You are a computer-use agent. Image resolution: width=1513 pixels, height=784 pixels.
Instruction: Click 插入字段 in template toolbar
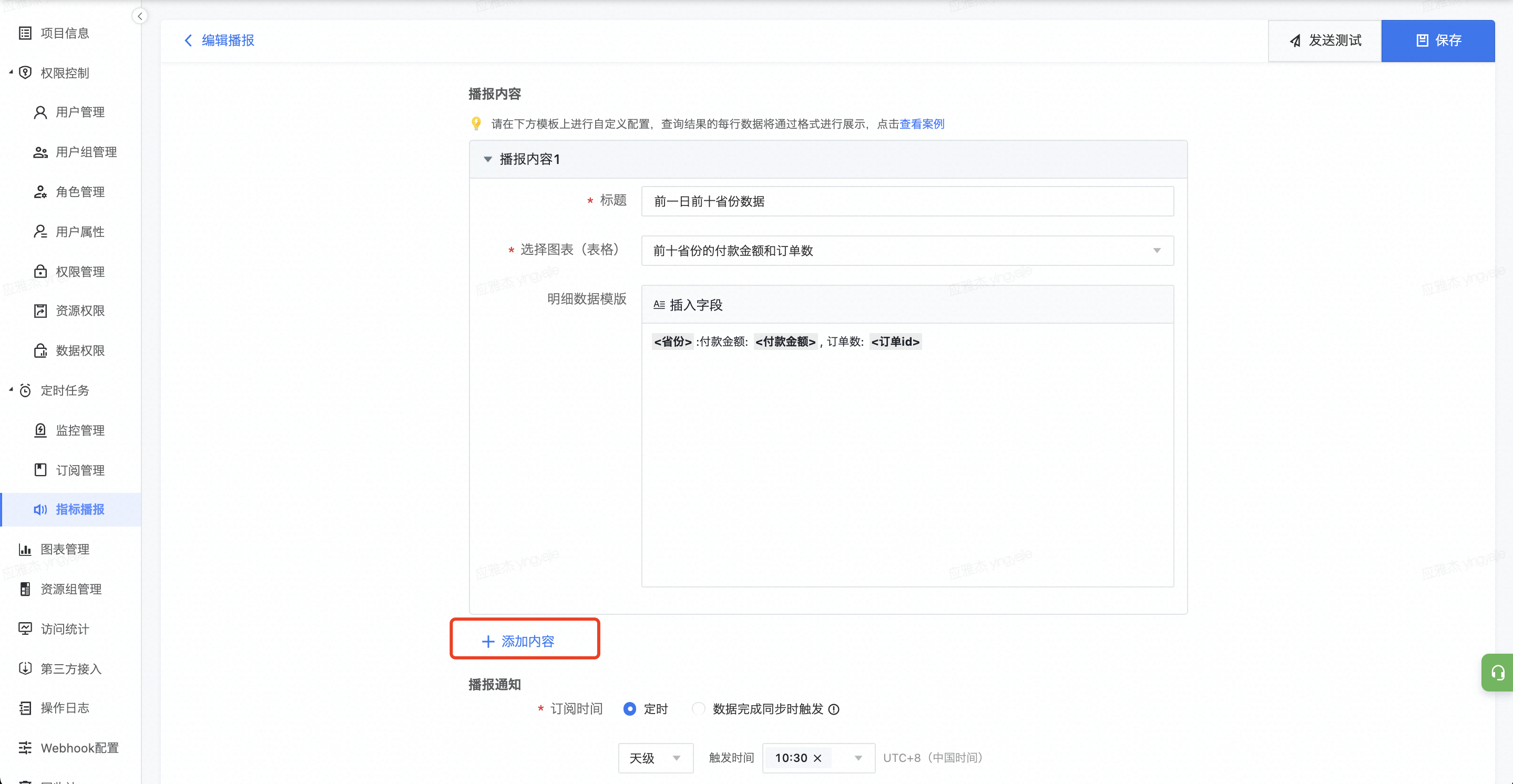[688, 305]
